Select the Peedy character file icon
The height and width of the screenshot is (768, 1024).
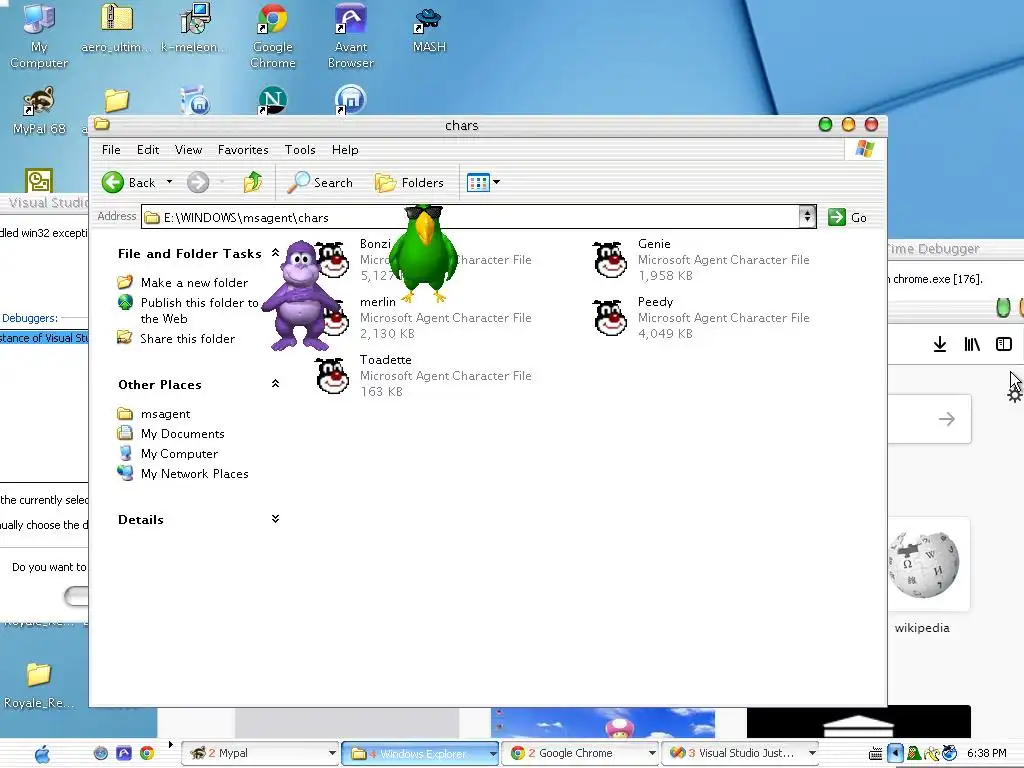pos(610,317)
